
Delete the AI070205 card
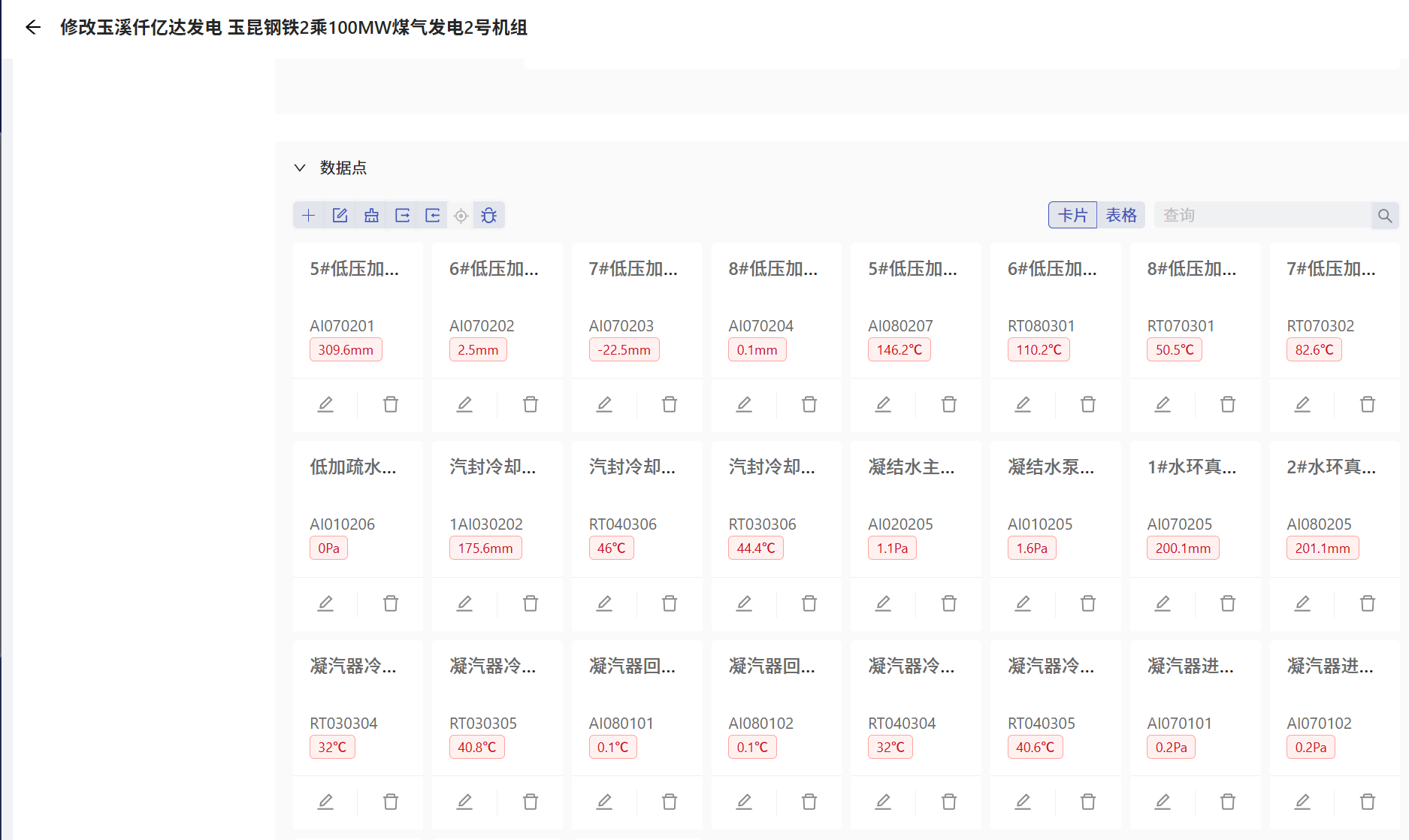coord(1228,603)
